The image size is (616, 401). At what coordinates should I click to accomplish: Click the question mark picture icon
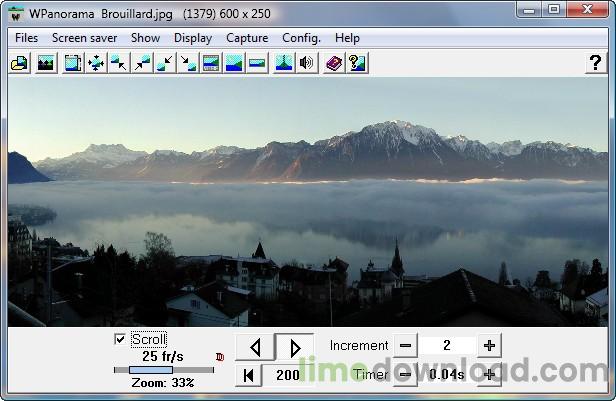[x=357, y=63]
